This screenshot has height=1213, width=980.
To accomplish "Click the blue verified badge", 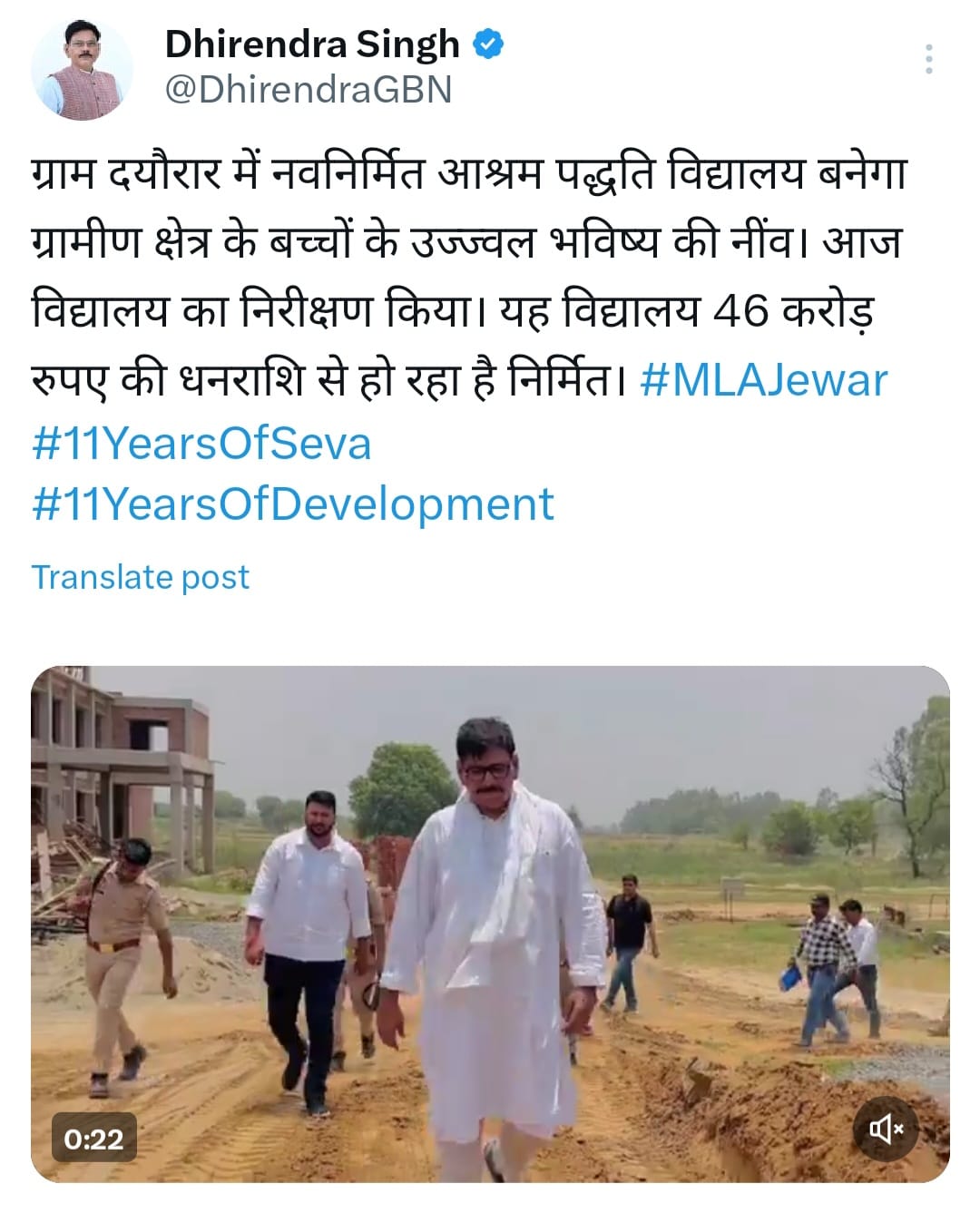I will (489, 44).
